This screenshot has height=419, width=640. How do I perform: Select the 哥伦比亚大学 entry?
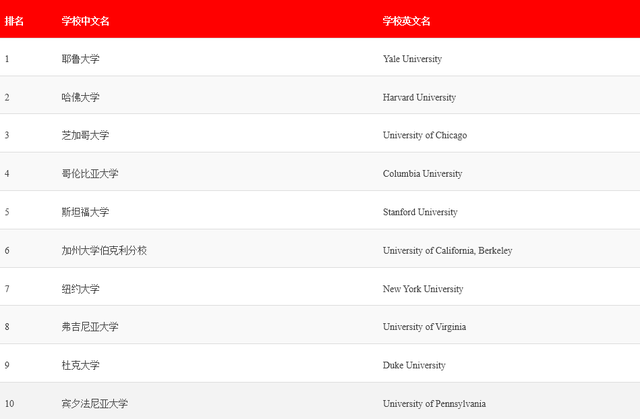90,173
